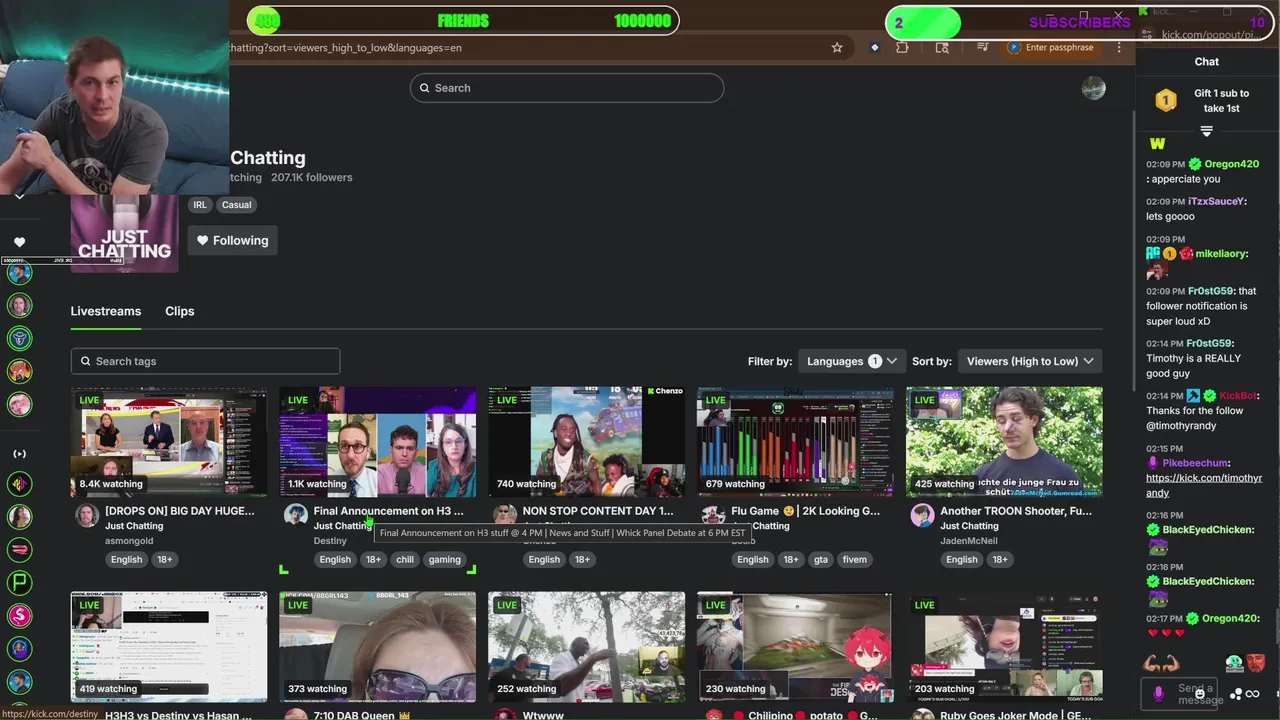
Task: Click the asmongold channel avatar
Action: [x=87, y=515]
